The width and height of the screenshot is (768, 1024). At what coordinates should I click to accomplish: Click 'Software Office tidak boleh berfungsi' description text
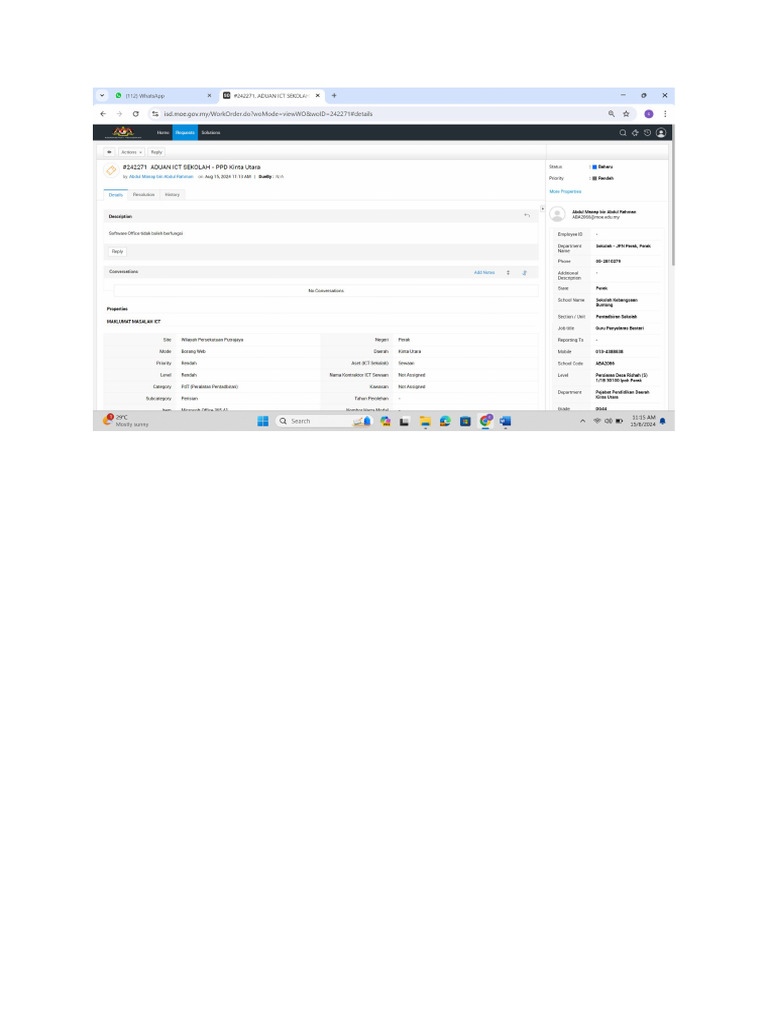[x=146, y=233]
